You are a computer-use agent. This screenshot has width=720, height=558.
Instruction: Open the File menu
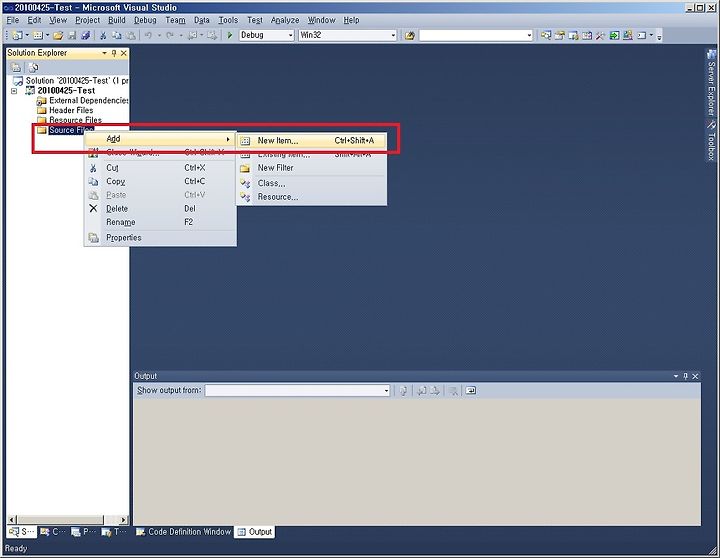pyautogui.click(x=13, y=20)
